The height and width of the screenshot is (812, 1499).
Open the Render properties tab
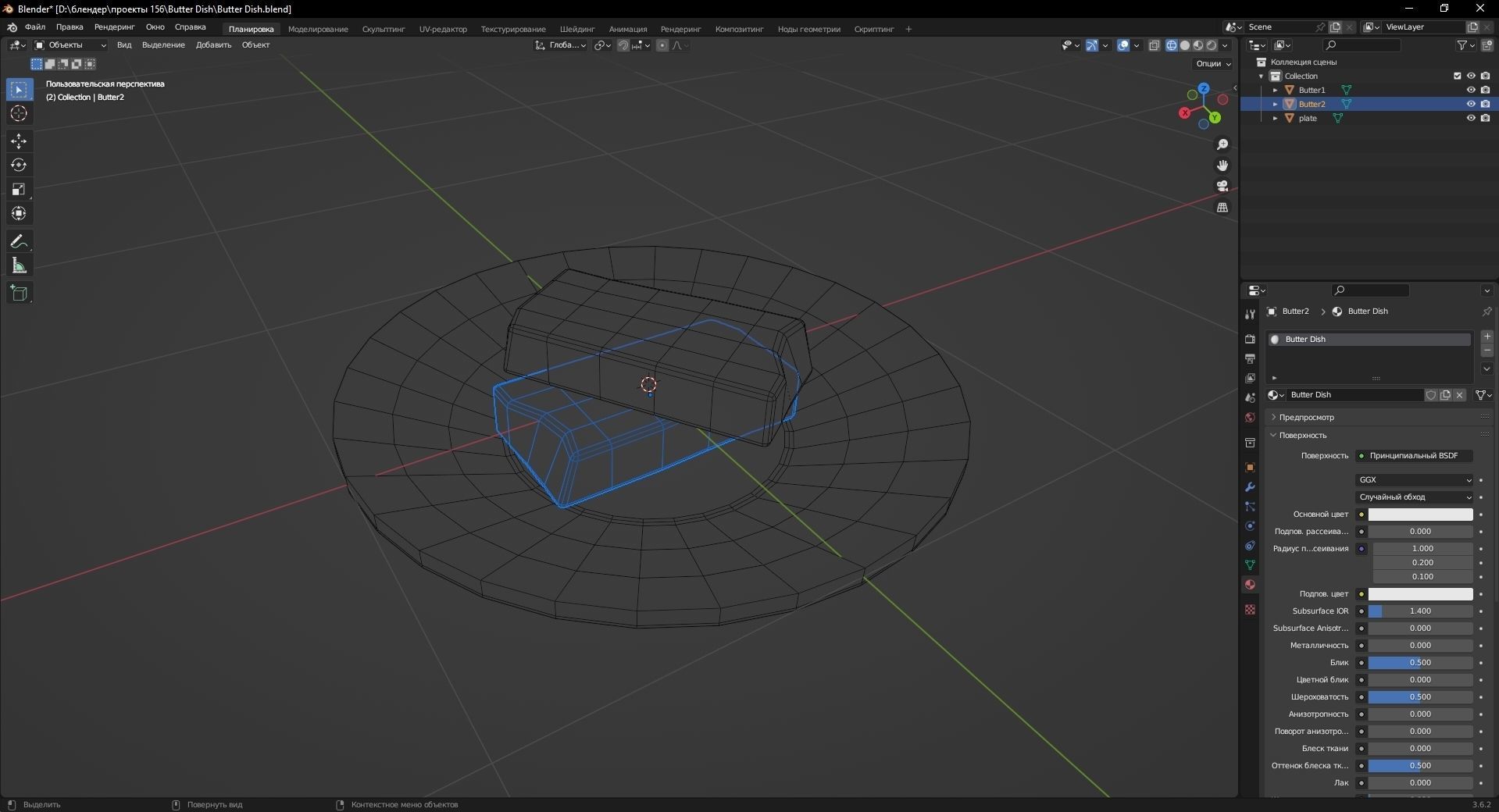coord(1250,339)
